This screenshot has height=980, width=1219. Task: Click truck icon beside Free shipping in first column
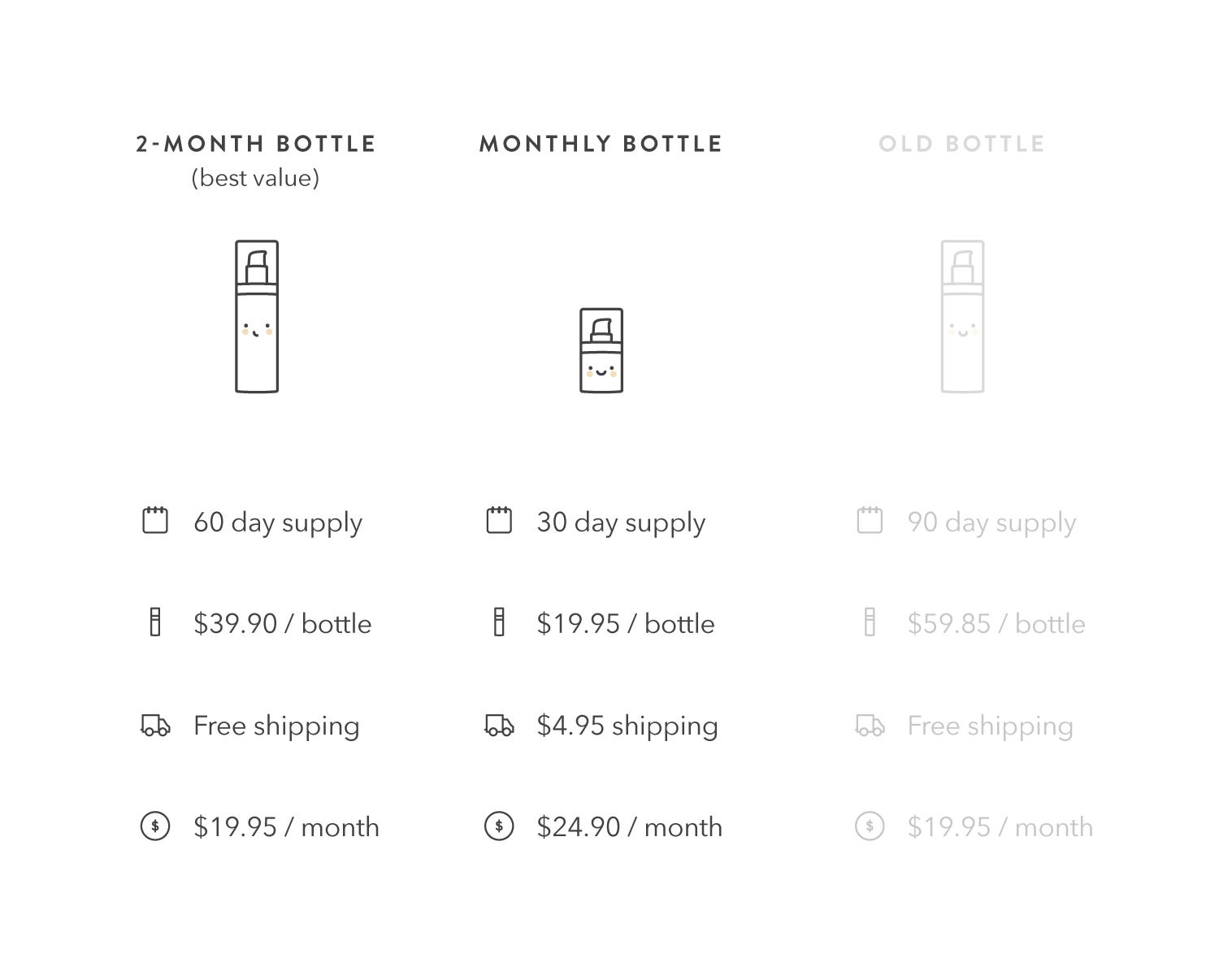click(155, 725)
